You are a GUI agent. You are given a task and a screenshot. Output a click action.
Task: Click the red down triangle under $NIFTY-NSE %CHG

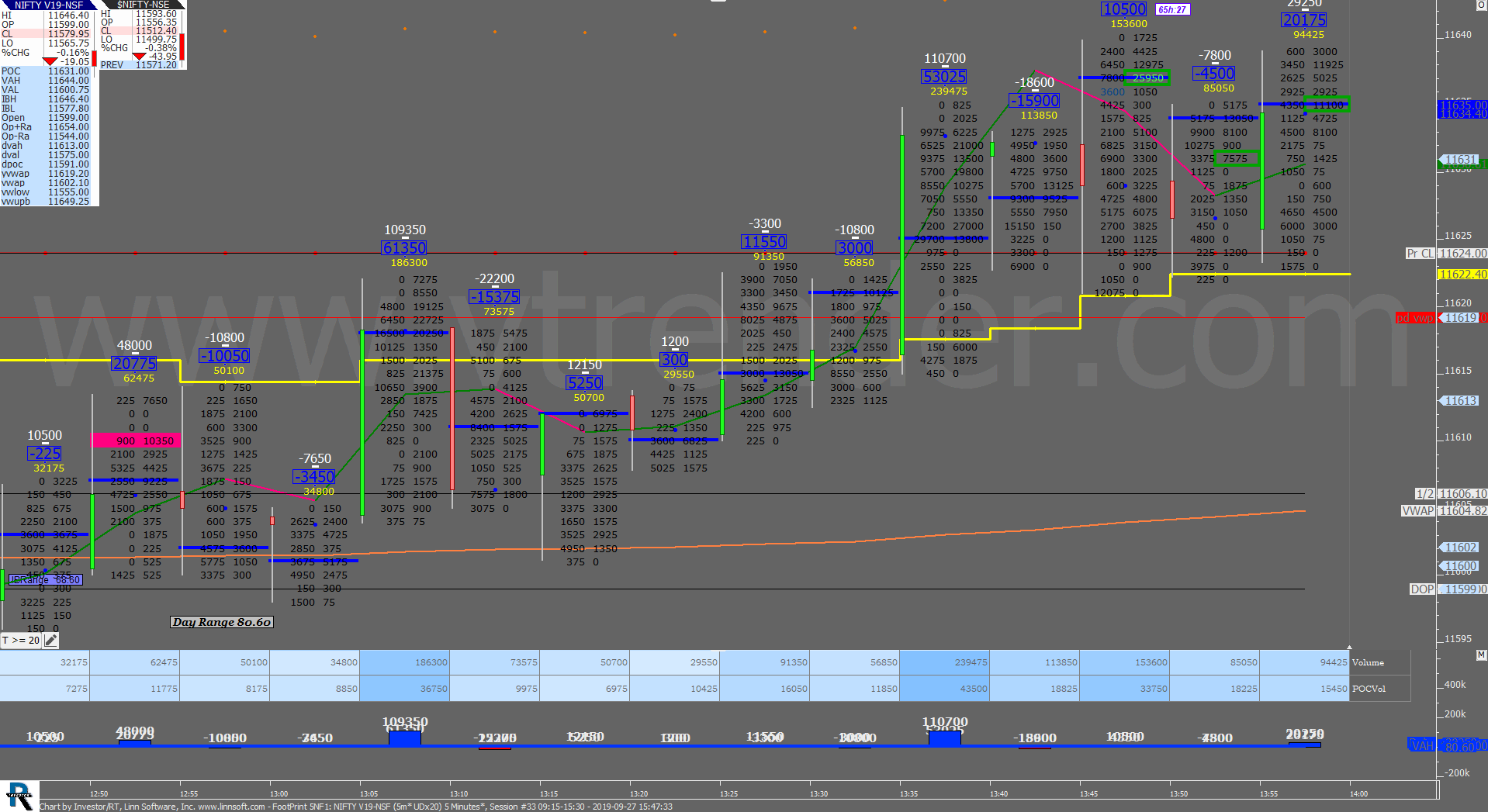[139, 56]
